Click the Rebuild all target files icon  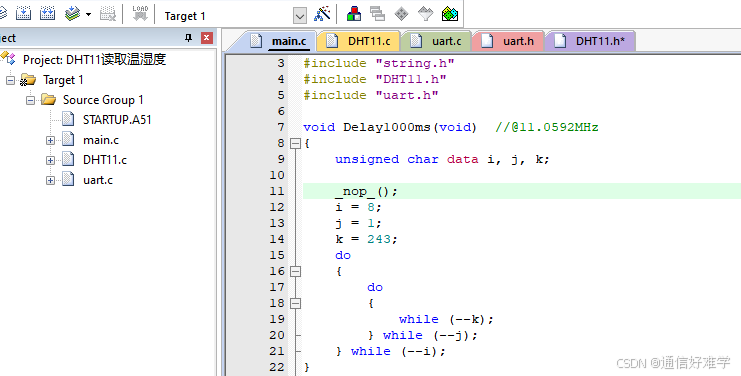47,13
